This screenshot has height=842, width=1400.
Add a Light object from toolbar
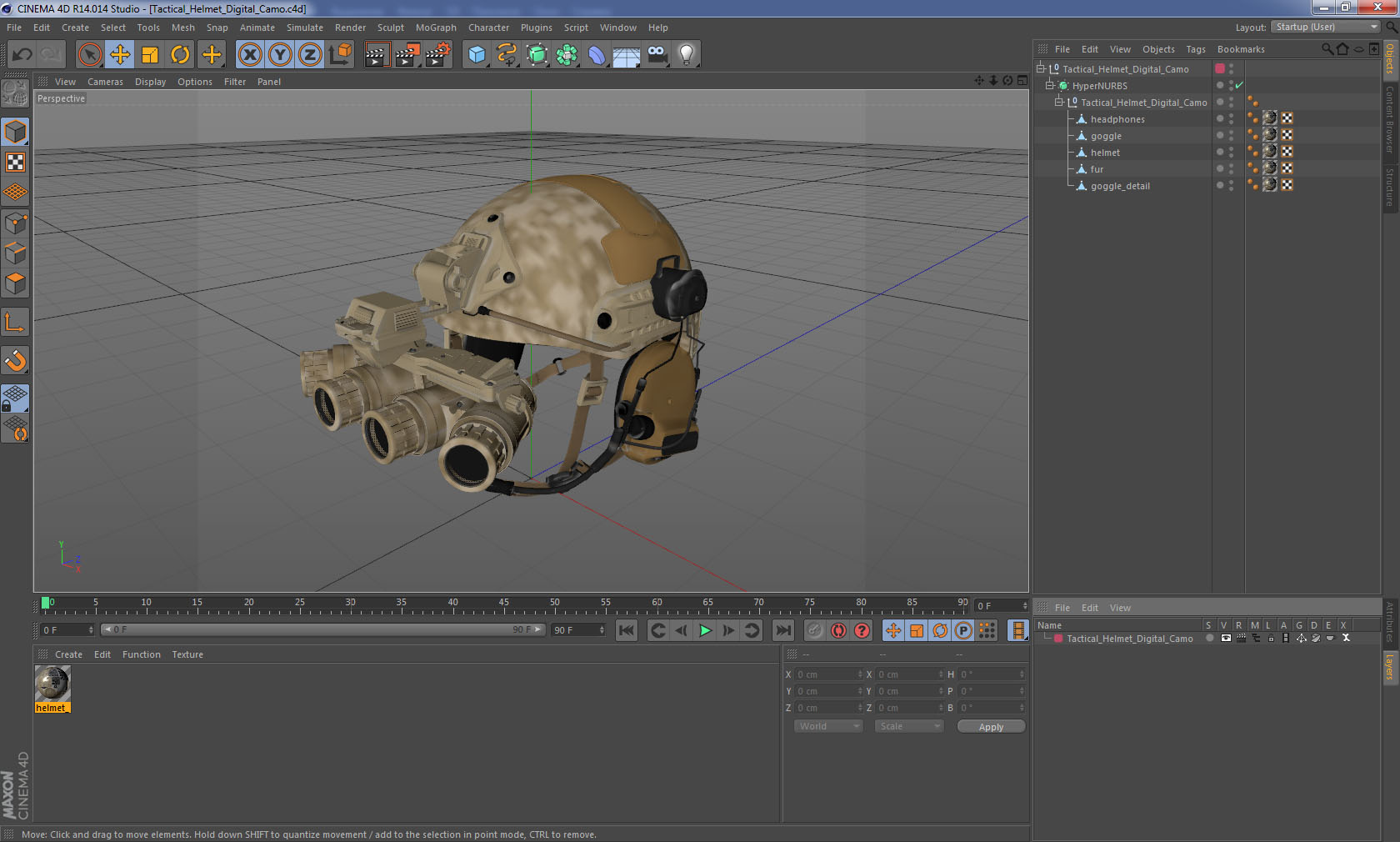(x=686, y=55)
